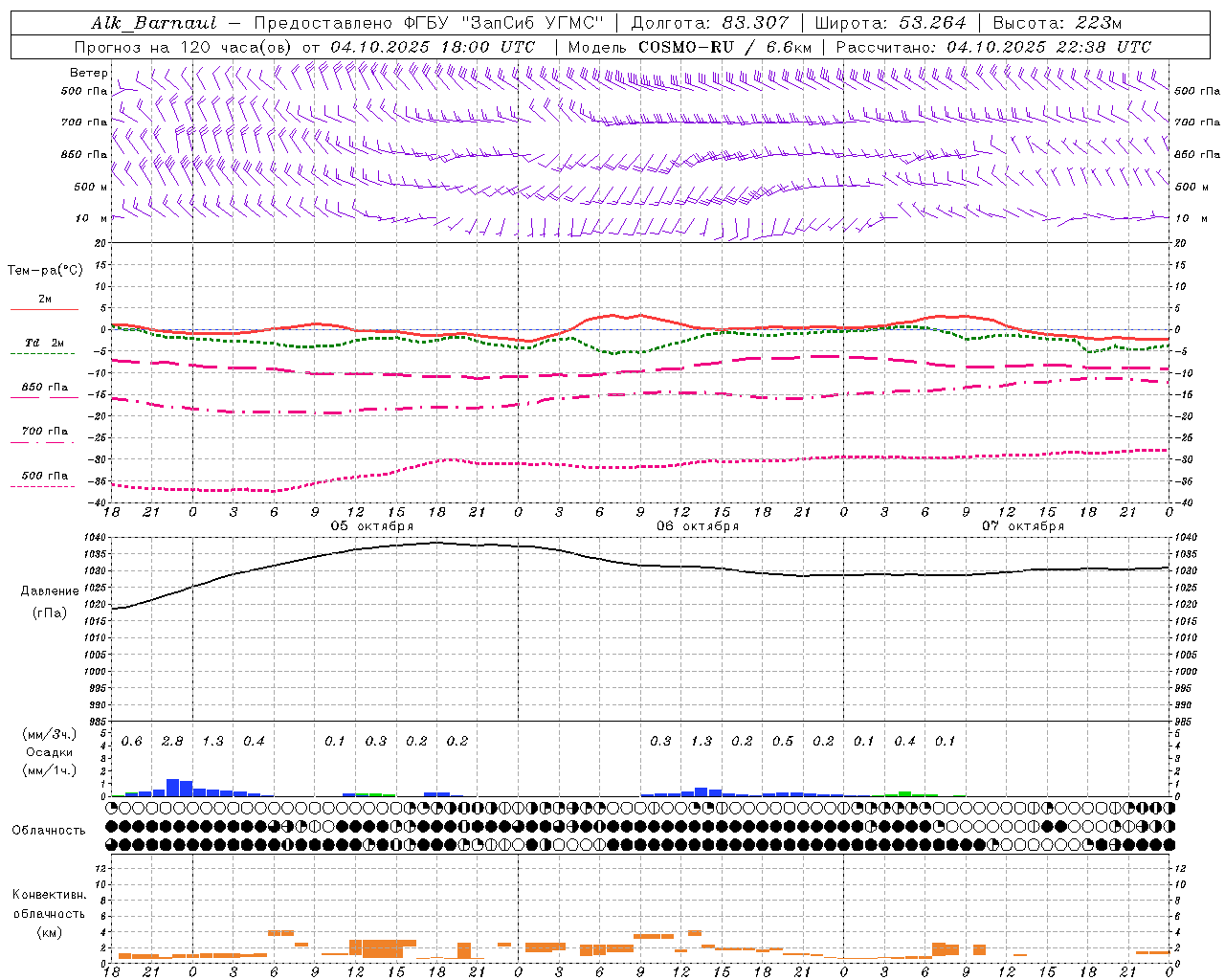This screenshot has height=980, width=1225.
Task: Click the Давление pressure panel label
Action: (50, 590)
